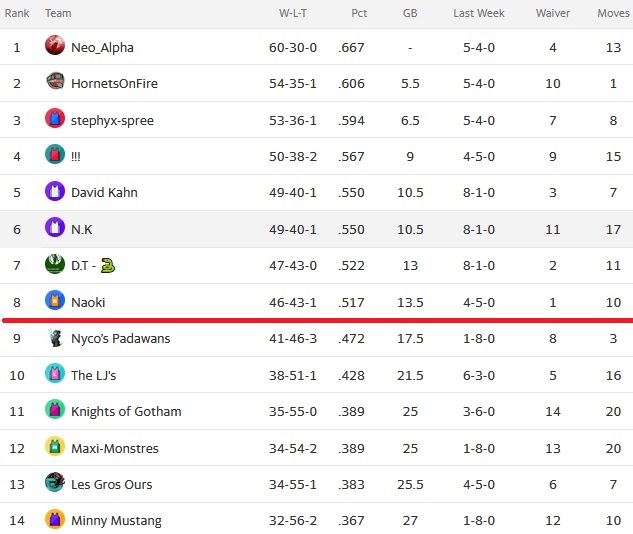Click the HornetsOnFire team name

pyautogui.click(x=114, y=83)
